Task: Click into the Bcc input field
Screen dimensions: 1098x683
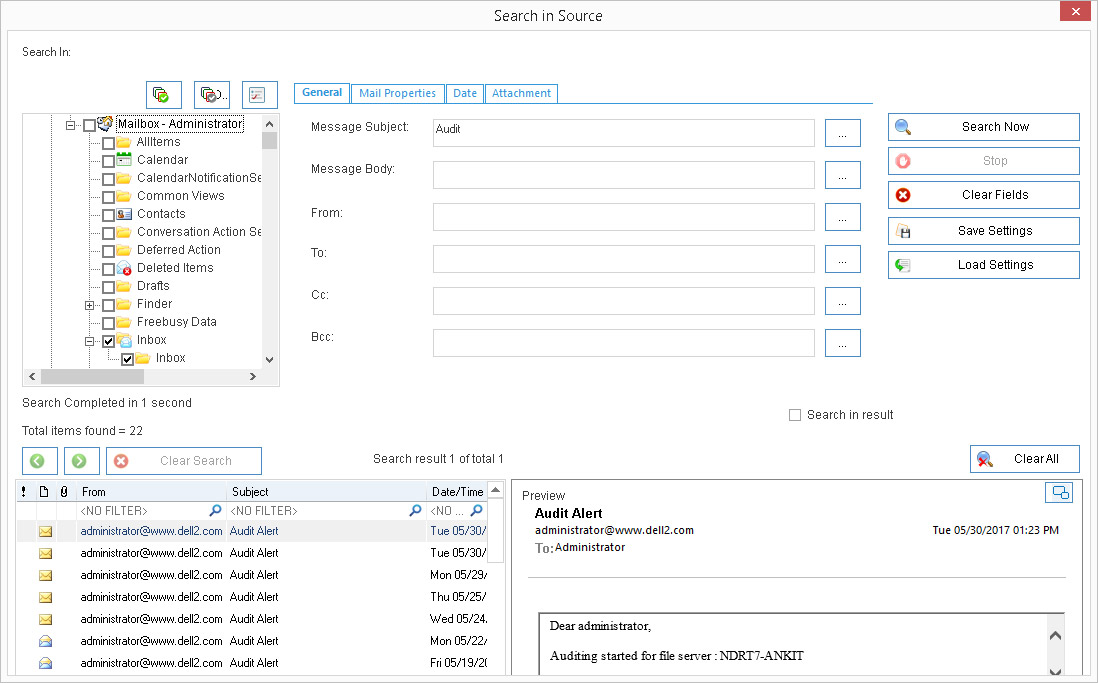Action: tap(623, 343)
